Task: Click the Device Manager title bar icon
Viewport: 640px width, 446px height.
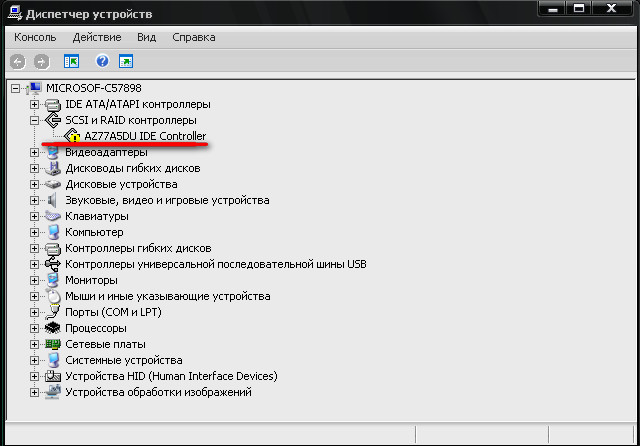Action: point(15,13)
